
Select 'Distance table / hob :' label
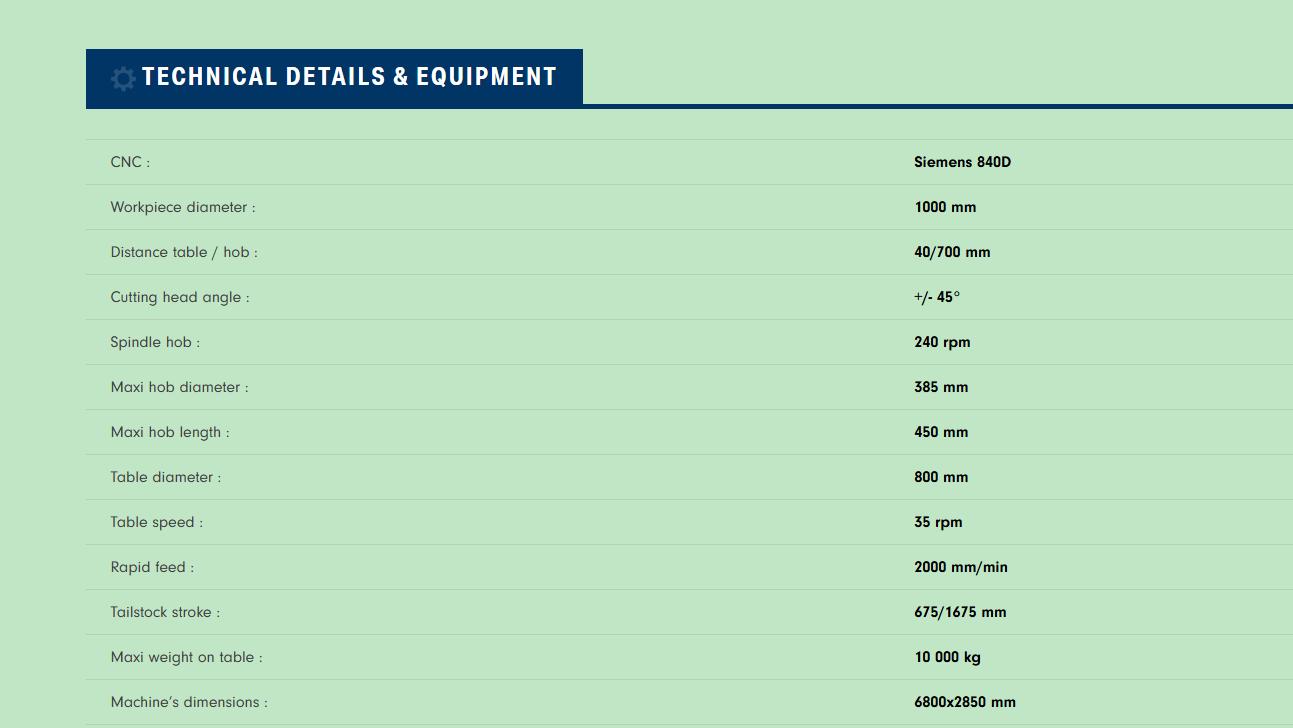tap(184, 252)
